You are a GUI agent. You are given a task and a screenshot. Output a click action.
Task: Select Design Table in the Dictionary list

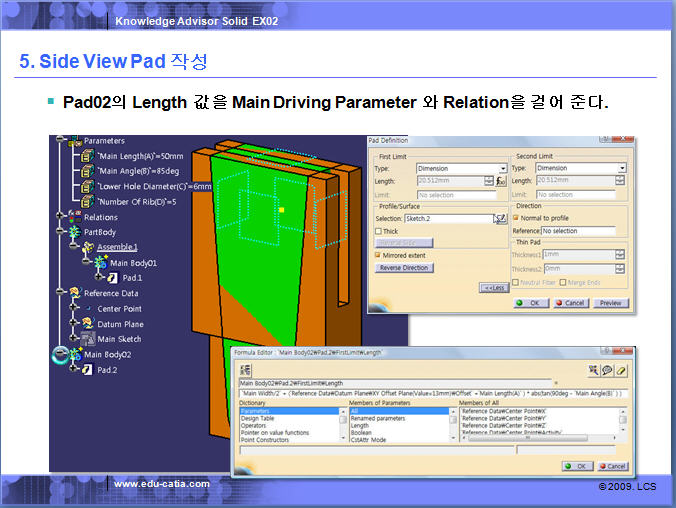[264, 418]
